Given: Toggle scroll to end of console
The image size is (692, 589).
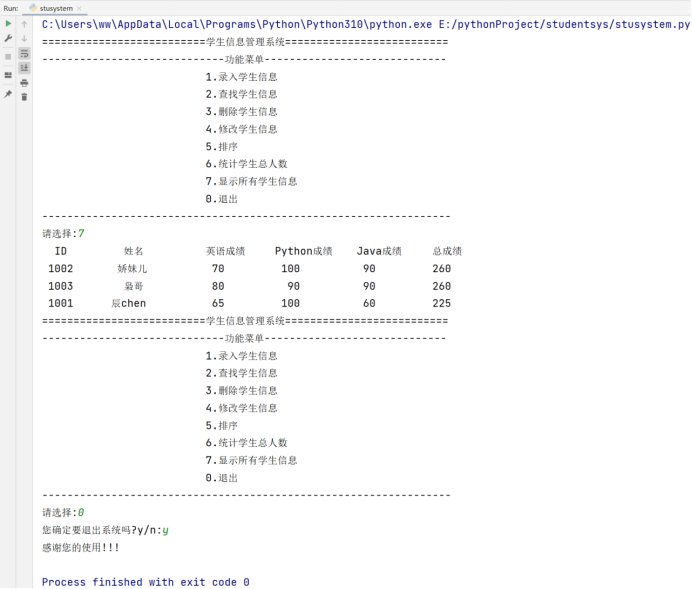Looking at the screenshot, I should [24, 68].
